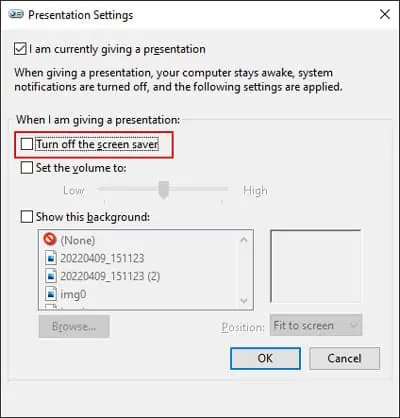Screen dimensions: 400x418
Task: Tick the Show this background checkbox
Action: 27,217
